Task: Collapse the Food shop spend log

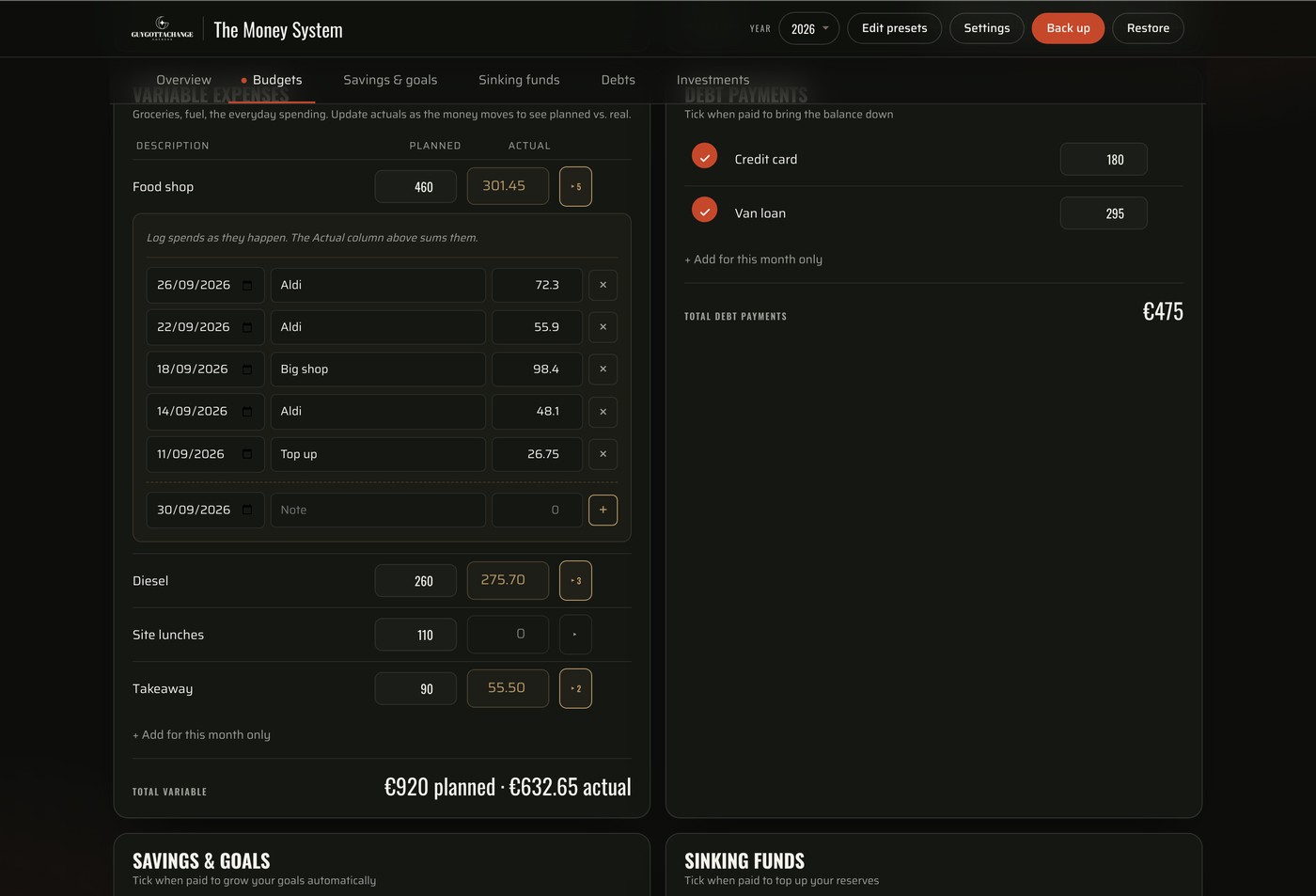Action: point(575,186)
